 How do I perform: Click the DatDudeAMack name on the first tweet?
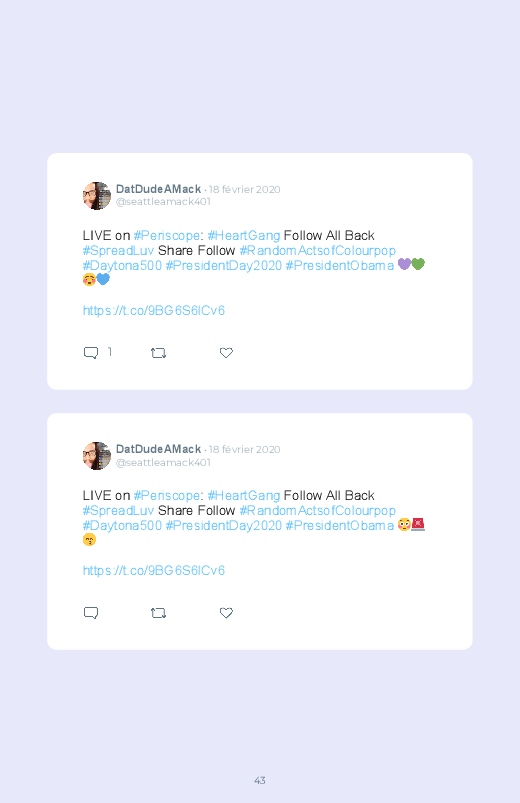coord(158,189)
